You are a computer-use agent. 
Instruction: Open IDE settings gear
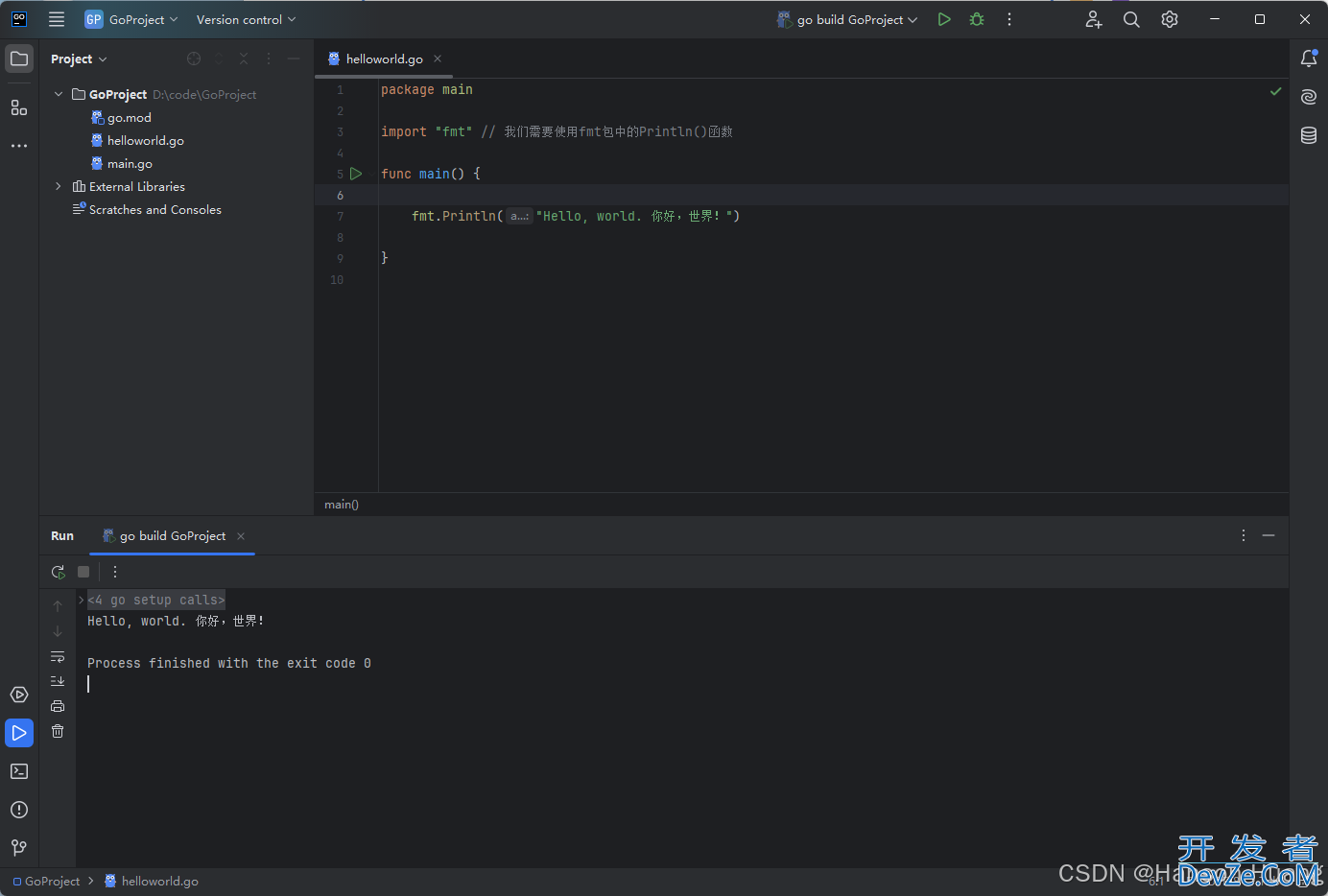(1170, 19)
